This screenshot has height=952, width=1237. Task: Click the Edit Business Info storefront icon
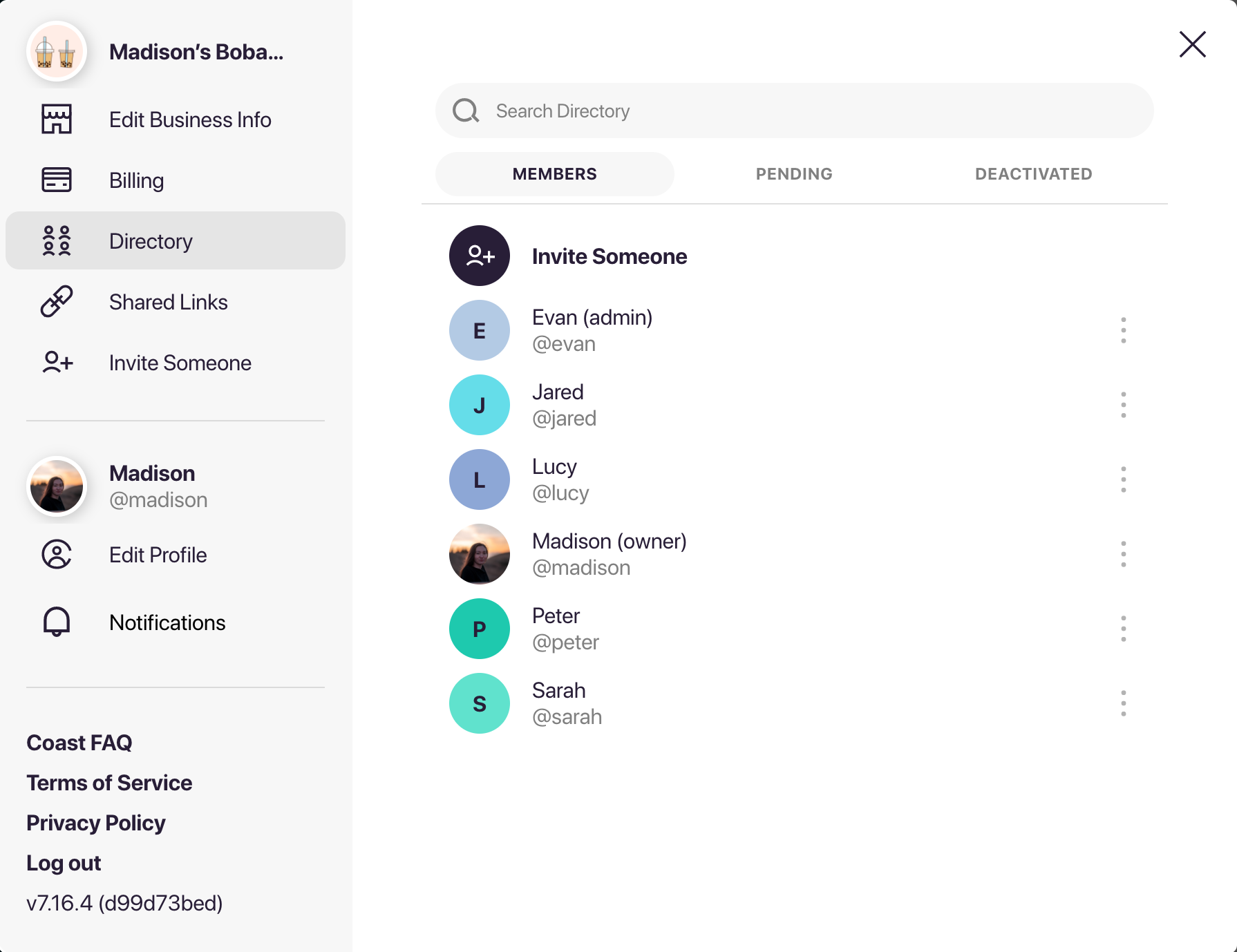click(57, 120)
